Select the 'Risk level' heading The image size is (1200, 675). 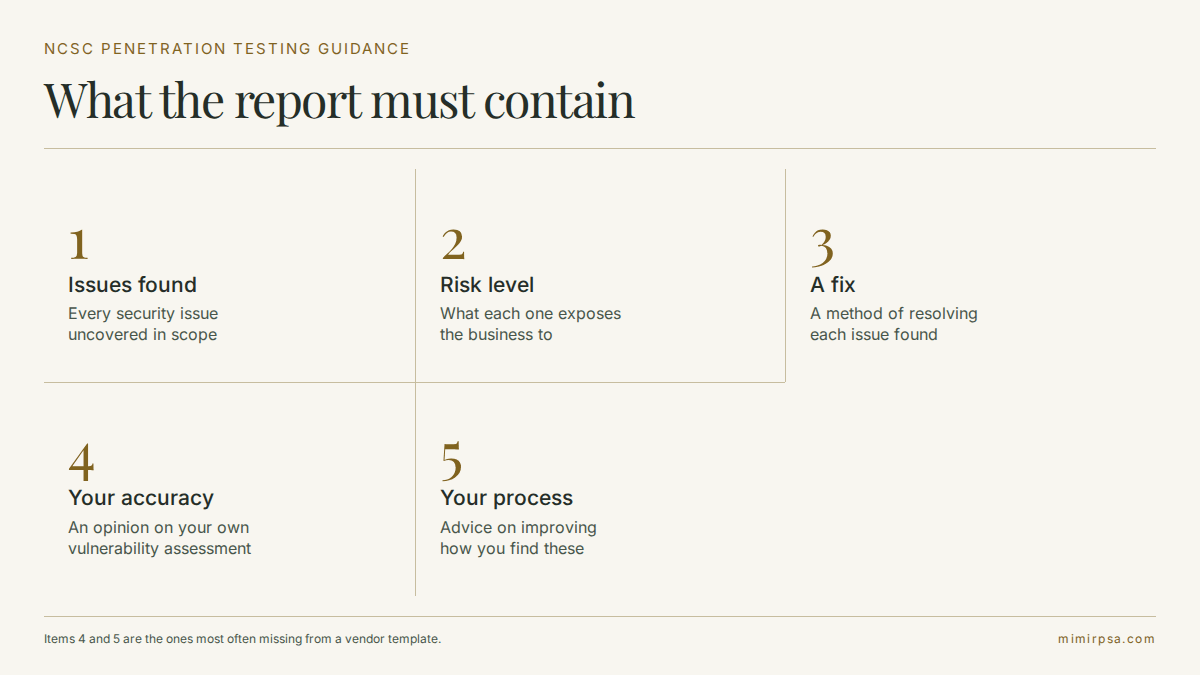tap(487, 285)
